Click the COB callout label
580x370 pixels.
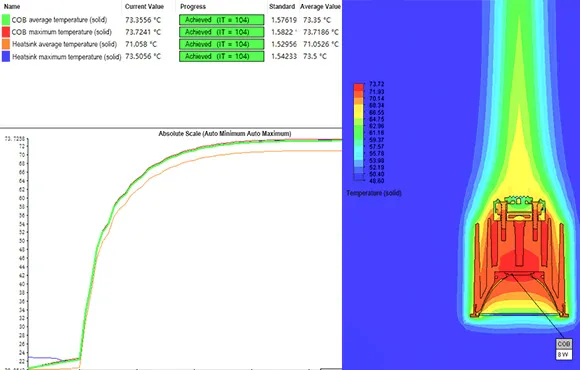[x=564, y=344]
